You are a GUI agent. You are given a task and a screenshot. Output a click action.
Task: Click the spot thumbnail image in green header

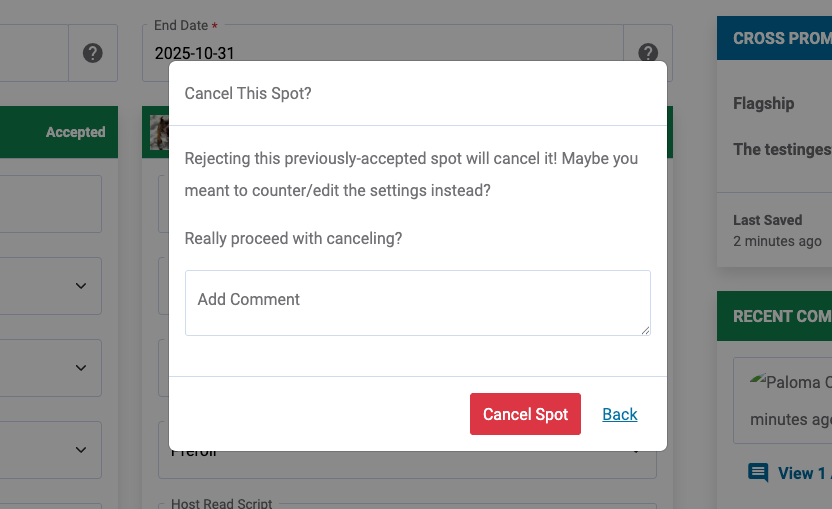click(158, 132)
